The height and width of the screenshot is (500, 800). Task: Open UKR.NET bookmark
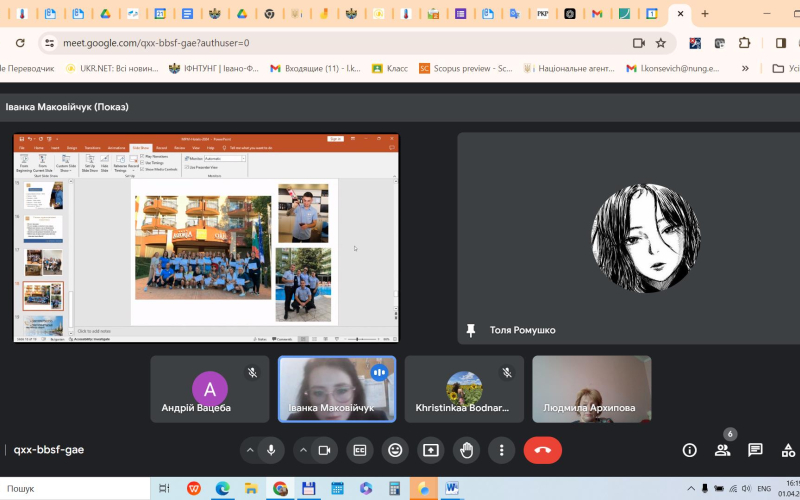click(112, 68)
